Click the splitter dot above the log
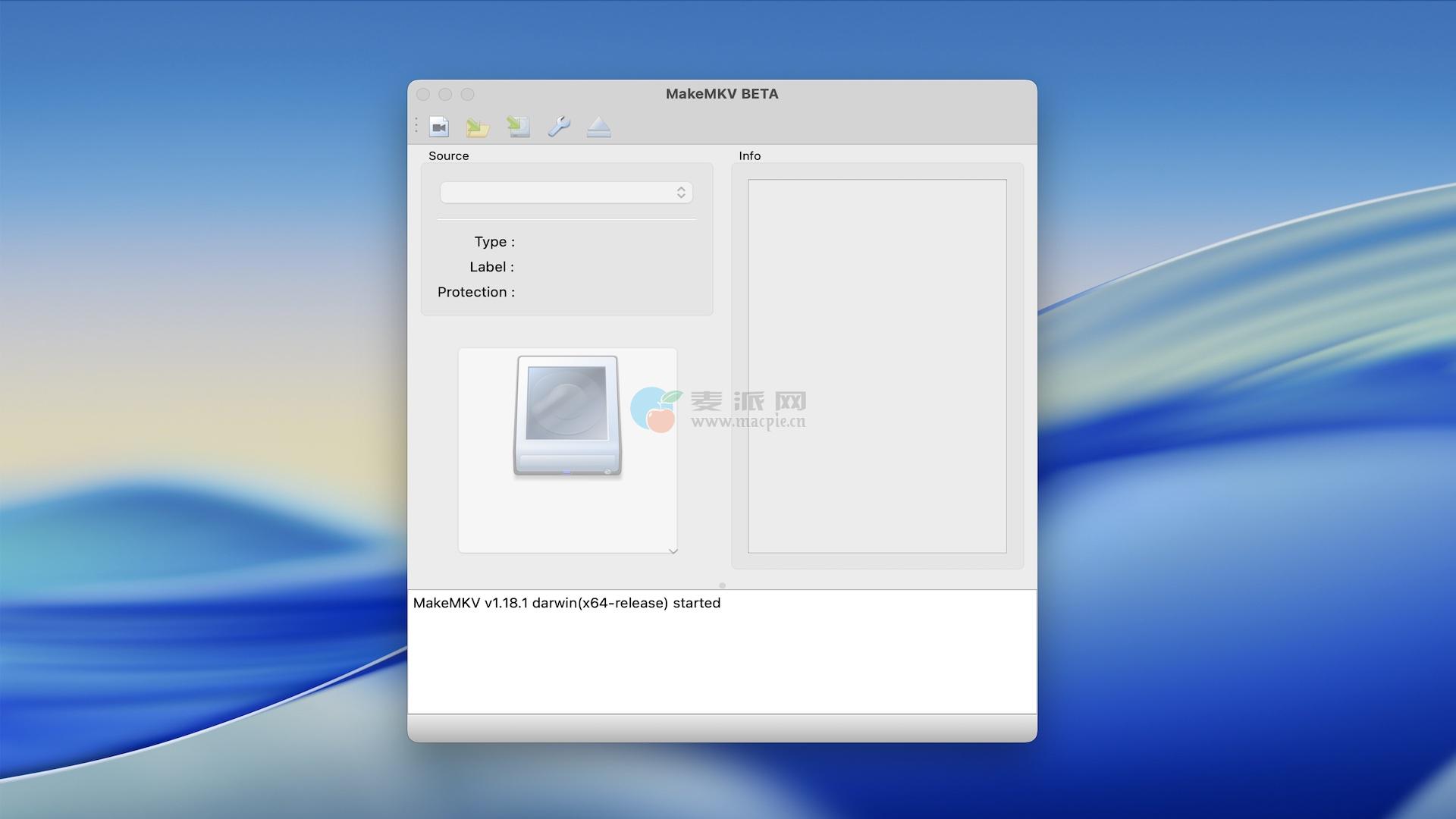1456x819 pixels. 722,585
